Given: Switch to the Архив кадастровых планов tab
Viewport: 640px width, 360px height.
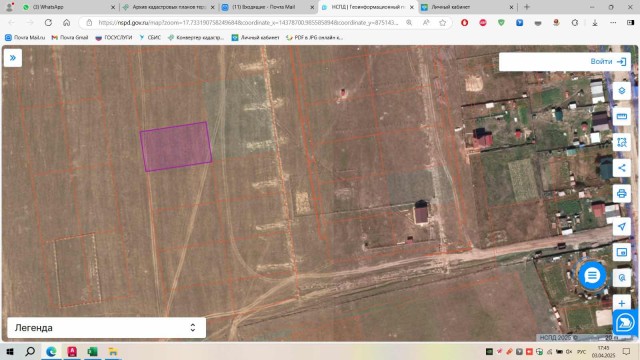Looking at the screenshot, I should [169, 7].
